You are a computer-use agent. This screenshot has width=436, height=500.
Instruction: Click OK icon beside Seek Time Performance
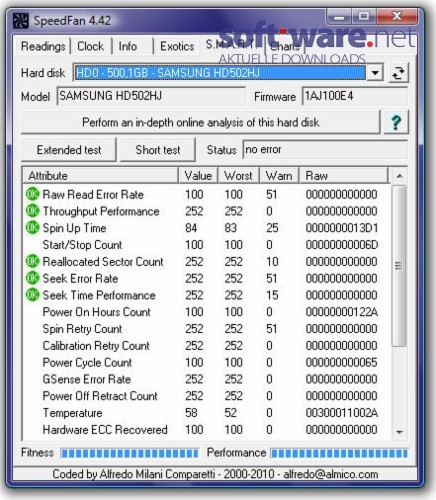[x=32, y=295]
